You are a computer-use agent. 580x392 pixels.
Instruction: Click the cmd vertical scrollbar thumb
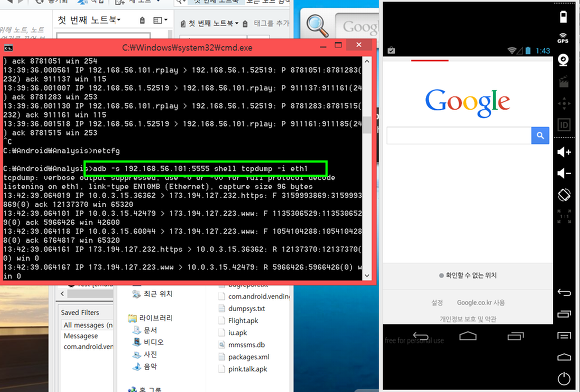367,125
